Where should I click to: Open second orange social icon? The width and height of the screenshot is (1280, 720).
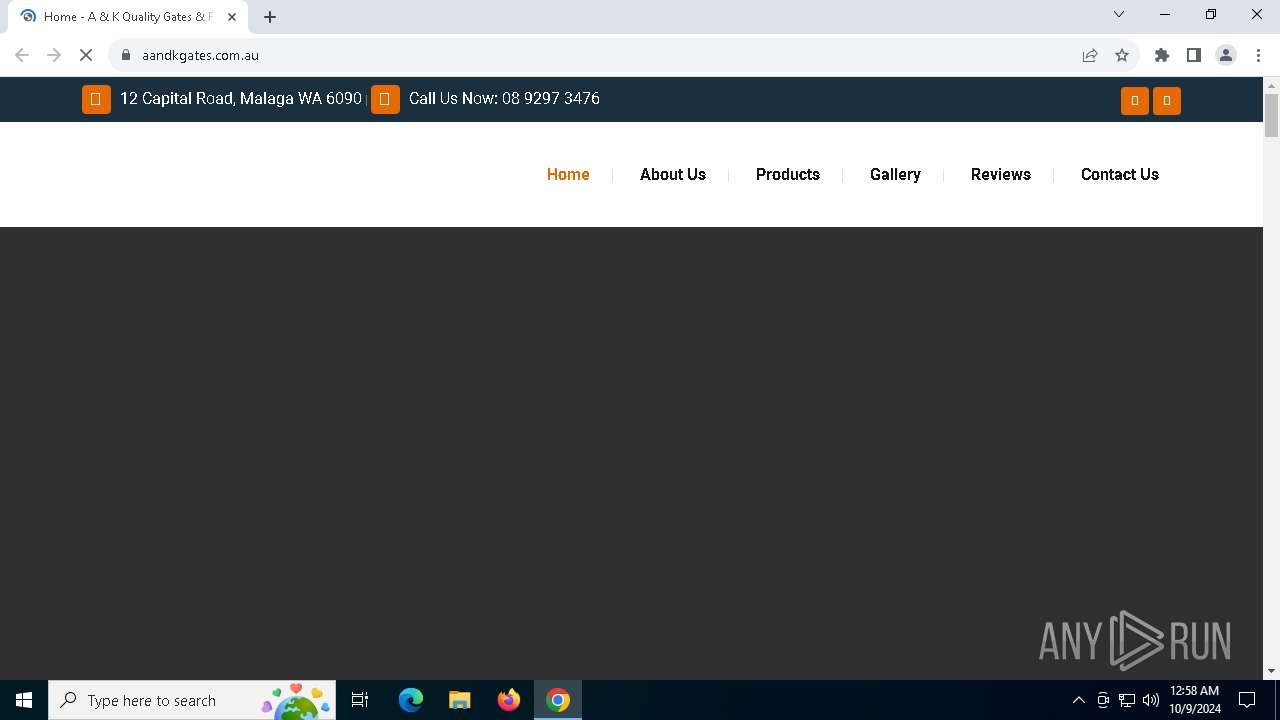[x=1167, y=101]
